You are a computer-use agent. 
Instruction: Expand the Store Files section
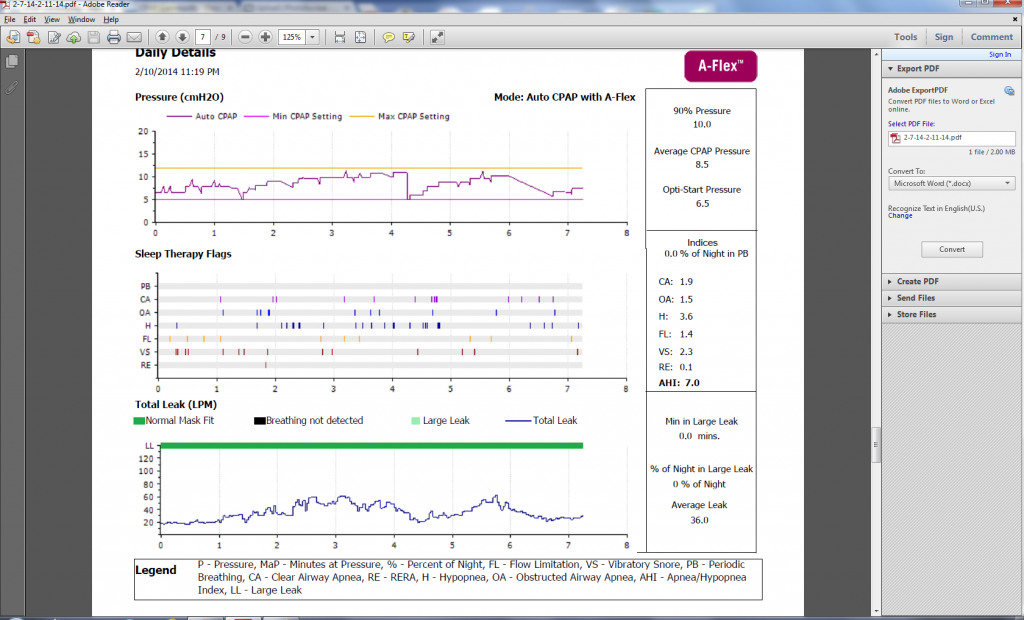point(890,314)
